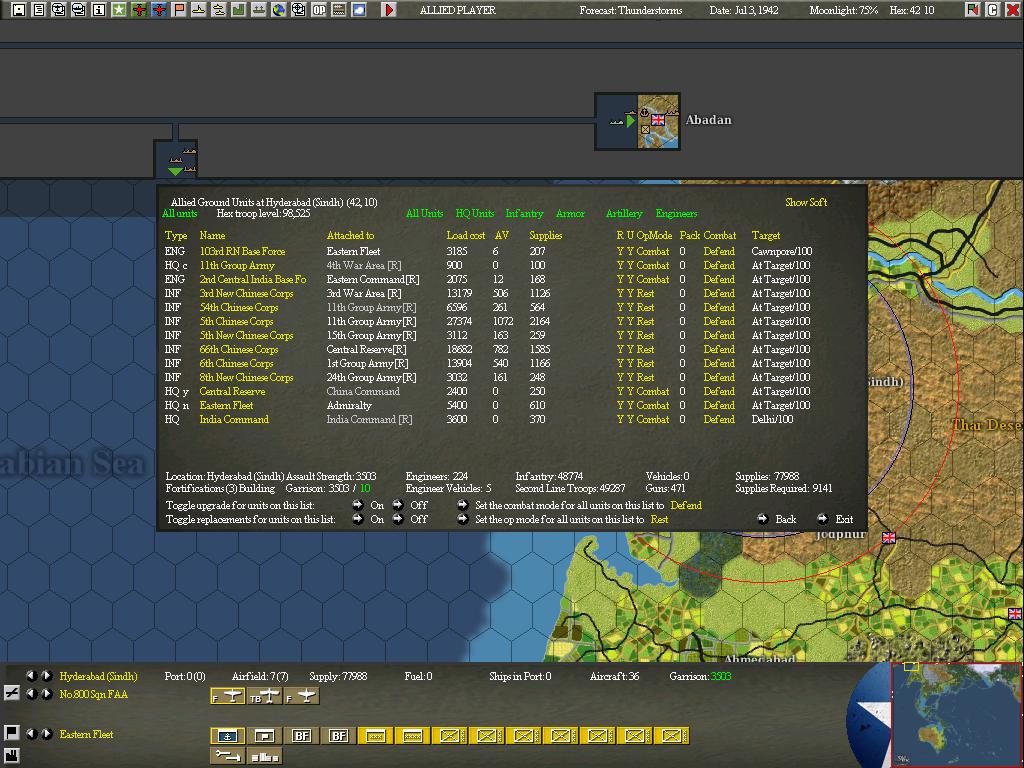This screenshot has width=1024, height=768.
Task: Open the 5th Chinese Corps unit
Action: point(236,321)
